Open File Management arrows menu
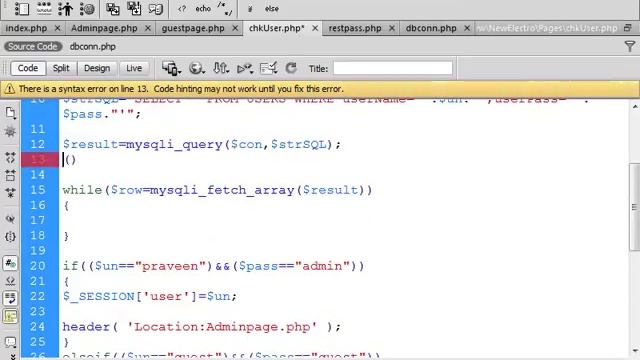640x360 pixels. pos(221,68)
